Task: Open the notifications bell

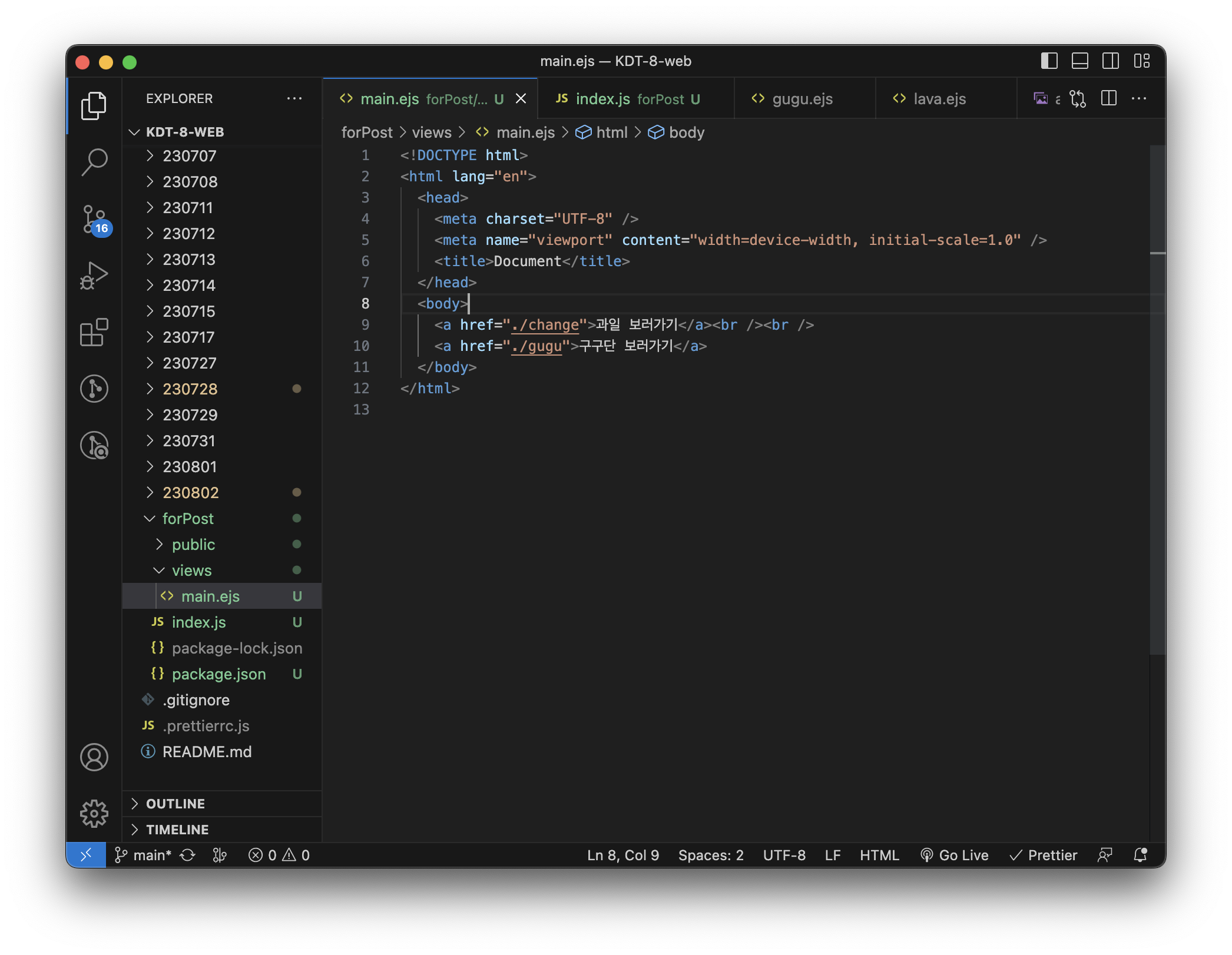Action: point(1141,855)
